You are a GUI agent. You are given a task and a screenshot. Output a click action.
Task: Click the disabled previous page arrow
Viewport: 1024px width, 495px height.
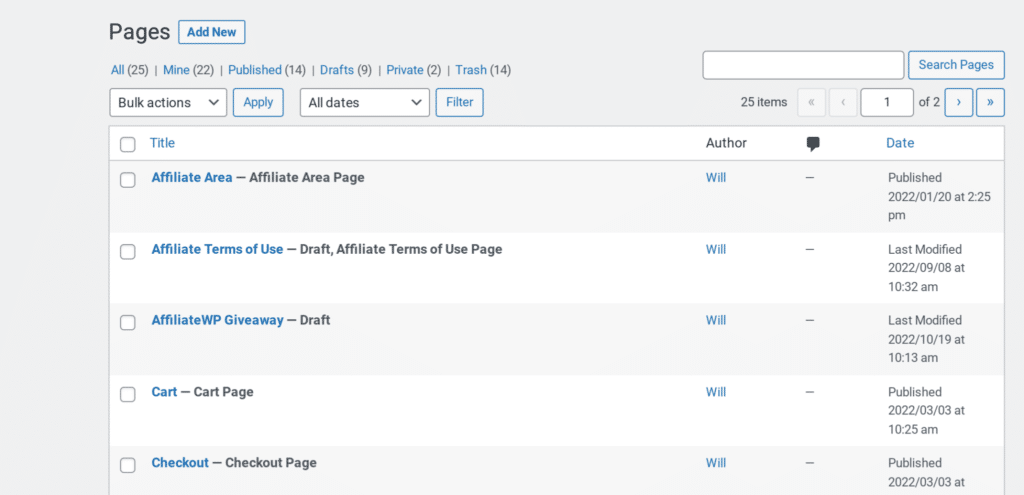tap(843, 103)
